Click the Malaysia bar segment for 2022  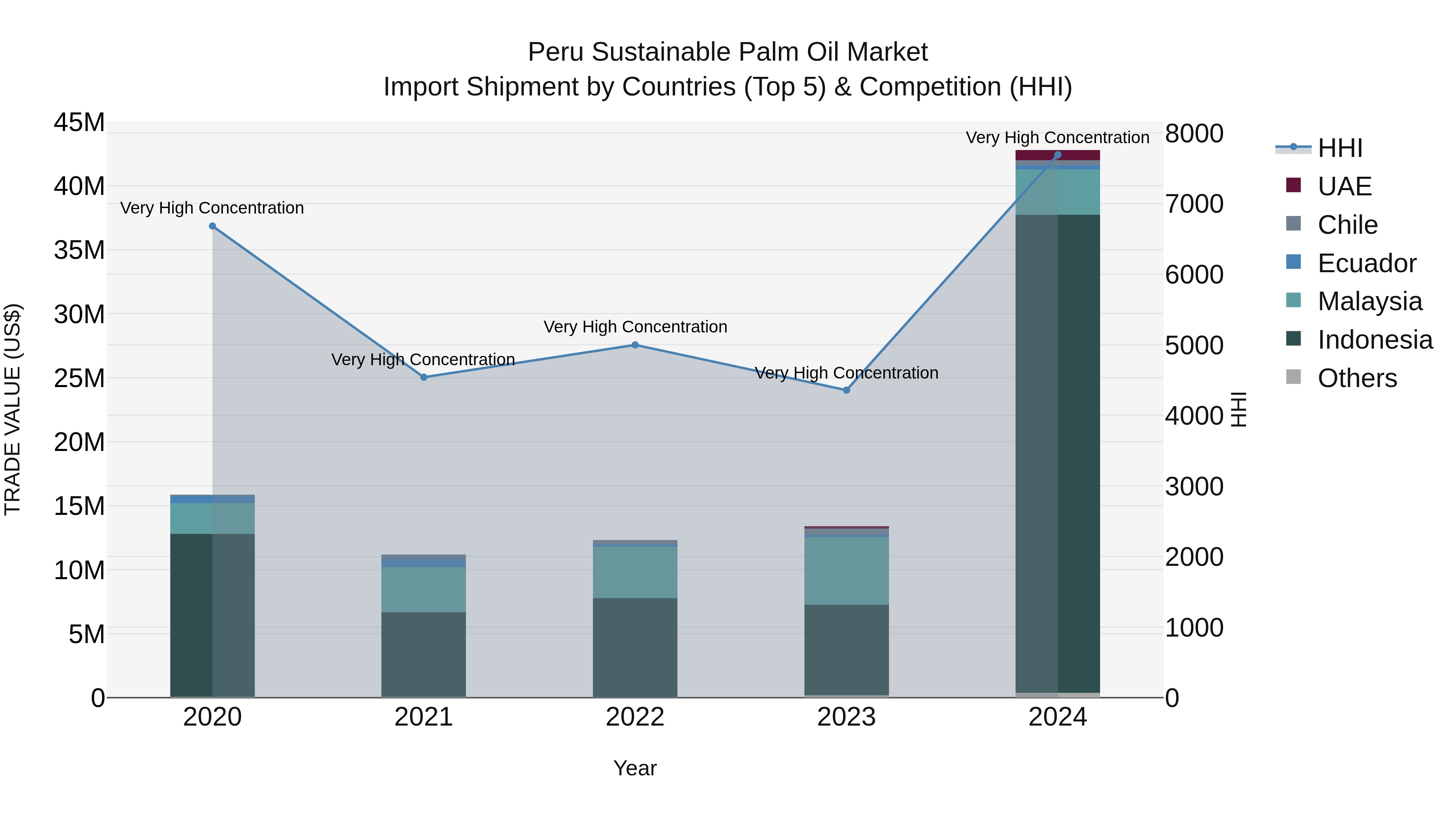(x=635, y=573)
